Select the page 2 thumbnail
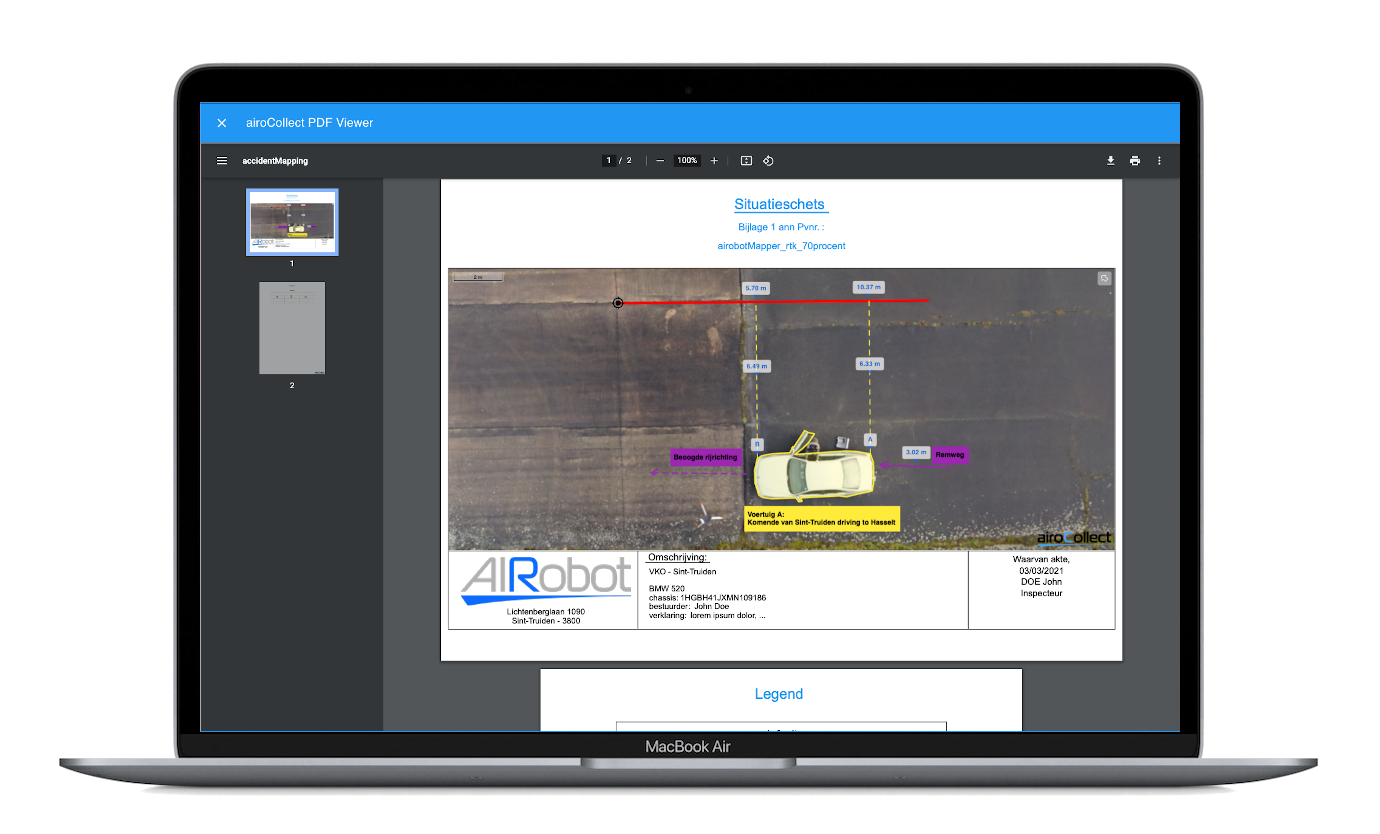This screenshot has height=834, width=1380. pos(292,328)
